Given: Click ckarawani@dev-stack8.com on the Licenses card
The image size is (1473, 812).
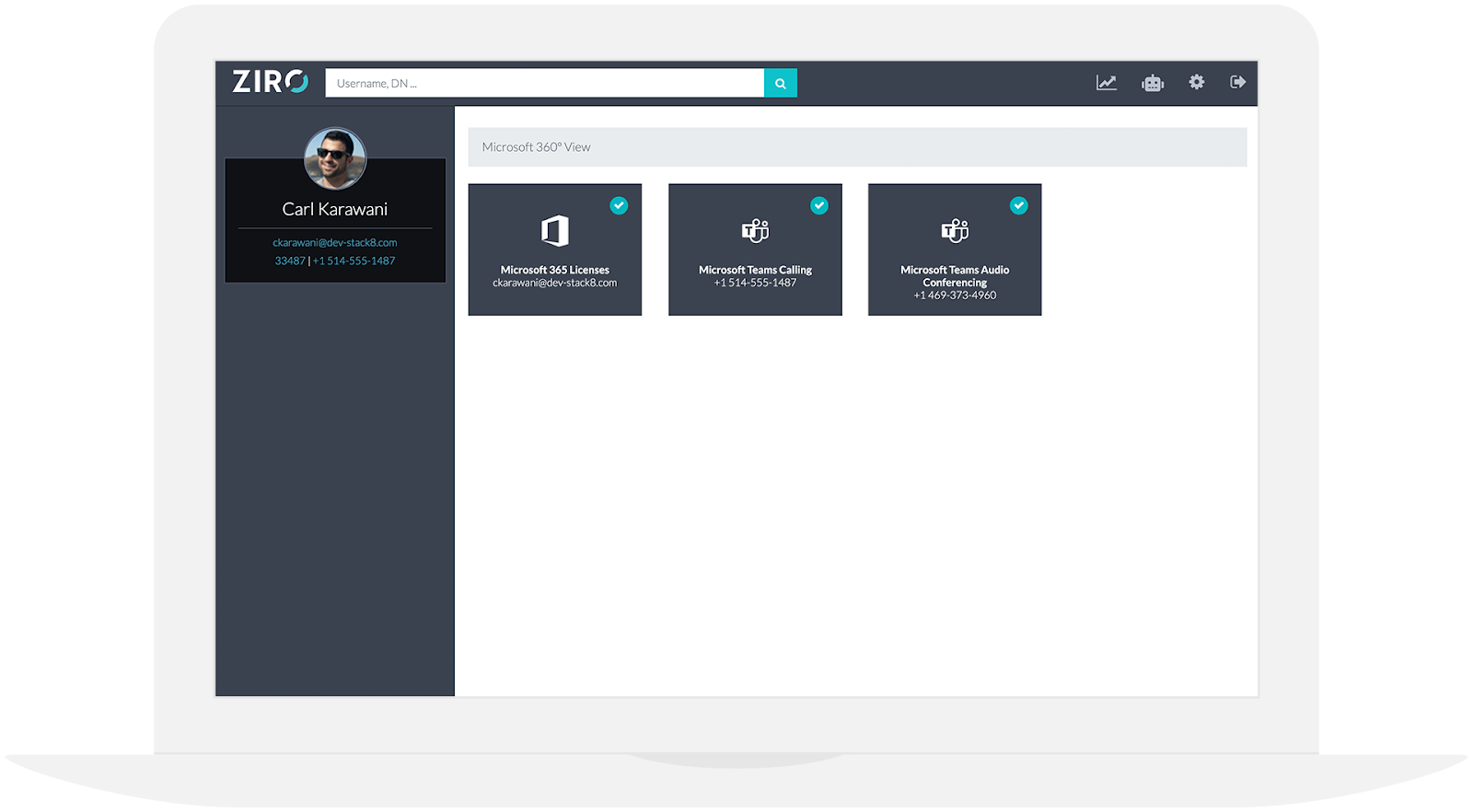Looking at the screenshot, I should tap(555, 283).
